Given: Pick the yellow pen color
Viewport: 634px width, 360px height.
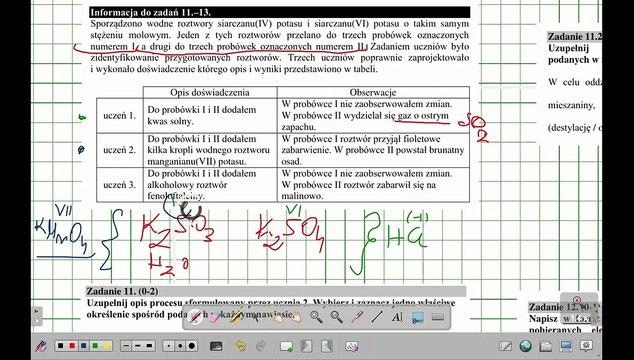Looking at the screenshot, I should pos(106,346).
